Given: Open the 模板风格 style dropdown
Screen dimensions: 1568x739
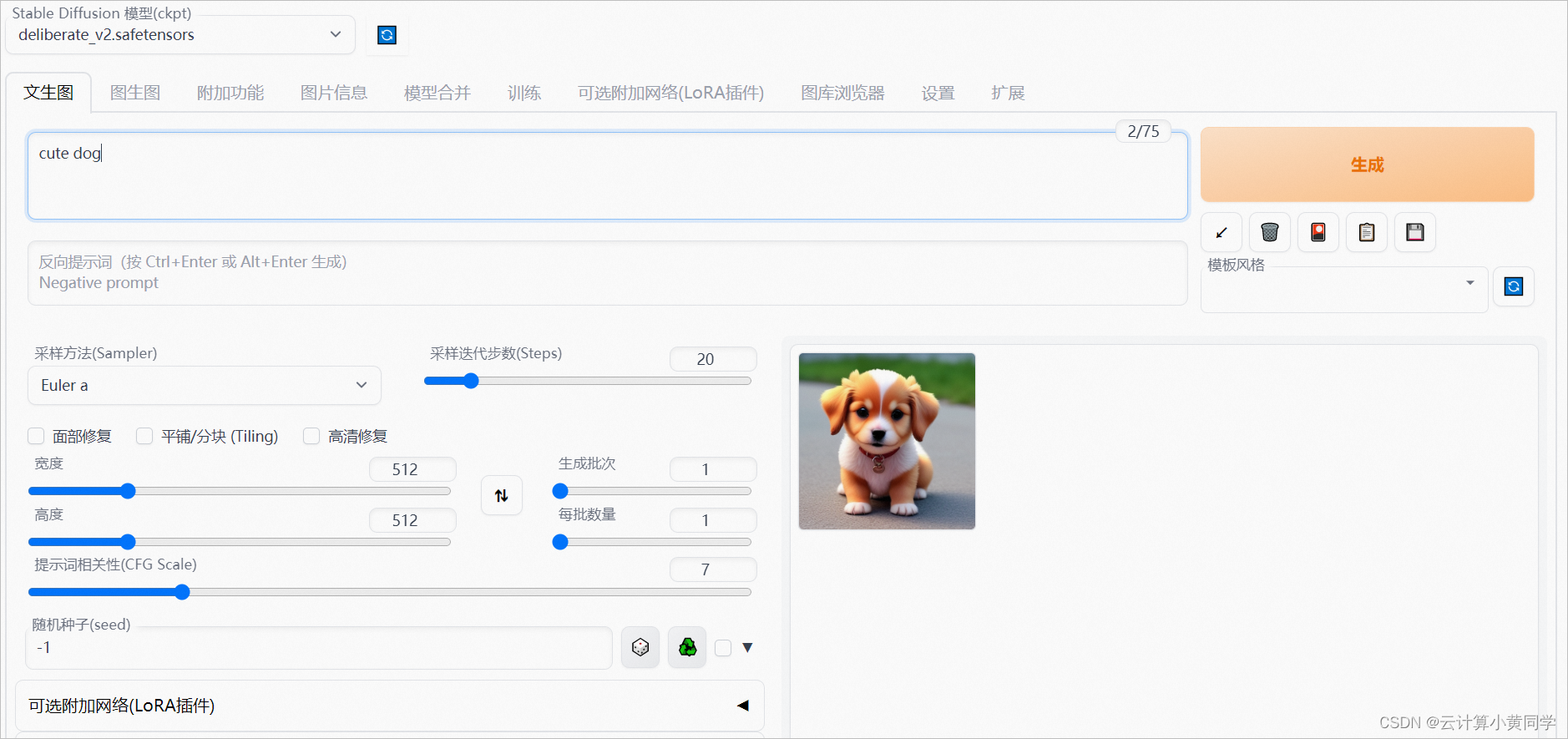Looking at the screenshot, I should 1344,290.
